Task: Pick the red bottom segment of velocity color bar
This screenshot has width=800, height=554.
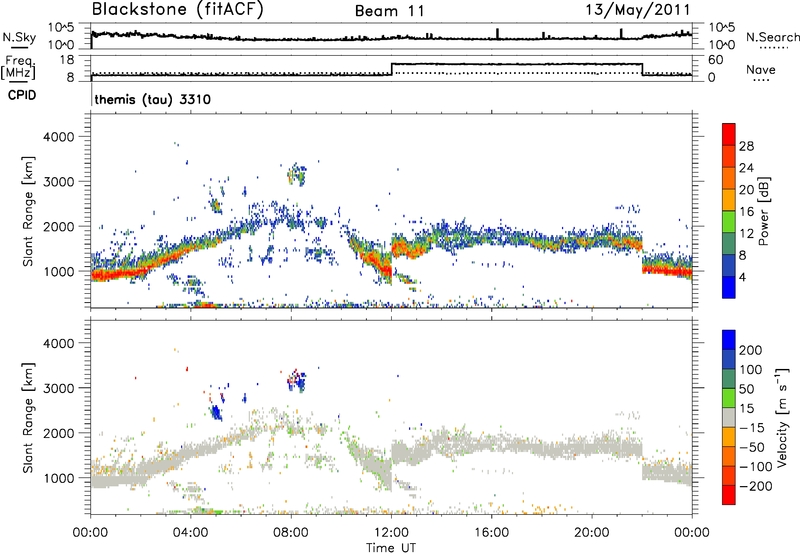Action: (729, 495)
